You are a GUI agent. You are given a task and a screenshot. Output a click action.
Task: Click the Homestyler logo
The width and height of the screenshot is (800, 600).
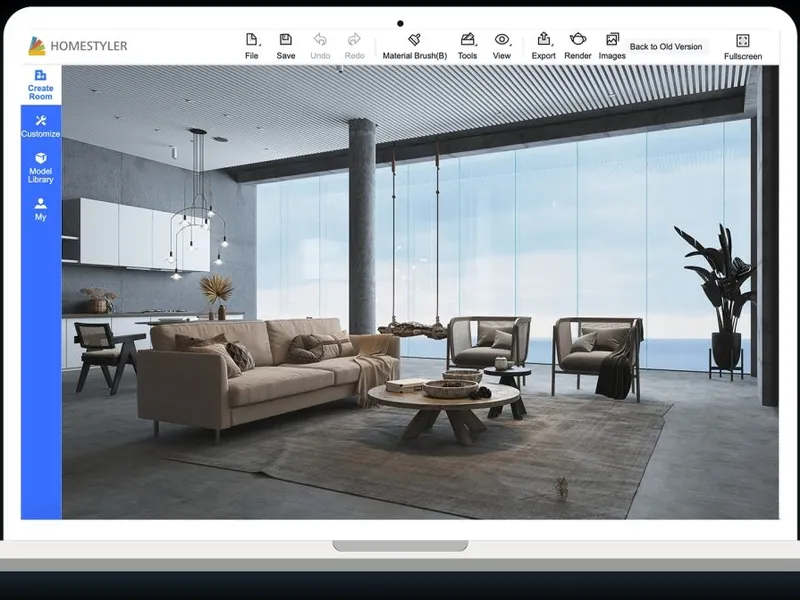78,46
